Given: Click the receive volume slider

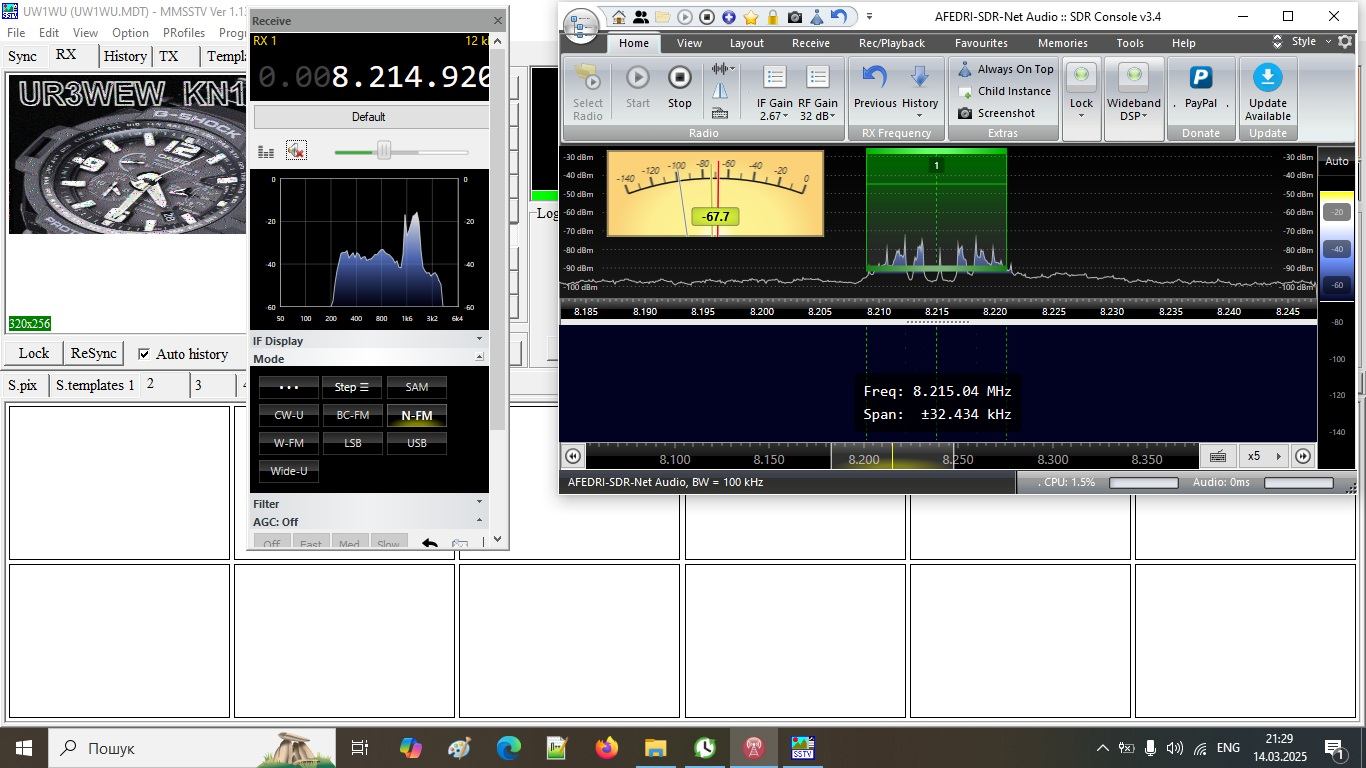Looking at the screenshot, I should (383, 151).
